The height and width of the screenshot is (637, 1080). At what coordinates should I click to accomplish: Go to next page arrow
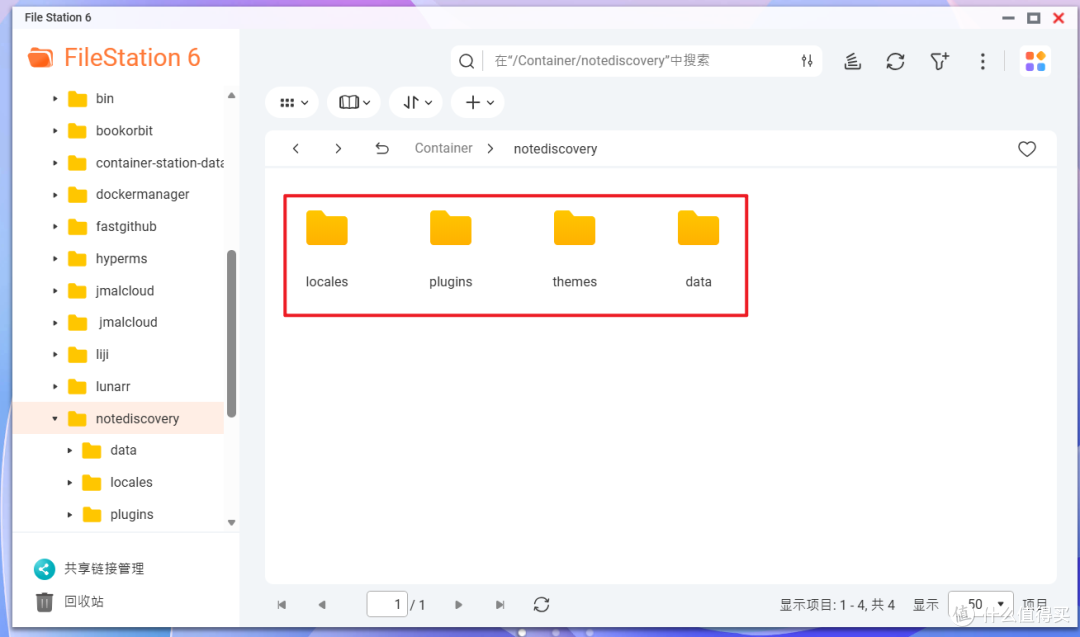pyautogui.click(x=459, y=605)
